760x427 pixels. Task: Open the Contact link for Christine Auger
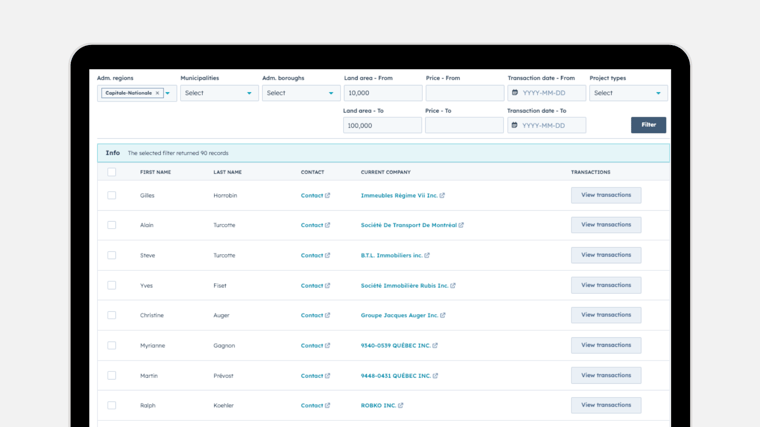click(315, 315)
